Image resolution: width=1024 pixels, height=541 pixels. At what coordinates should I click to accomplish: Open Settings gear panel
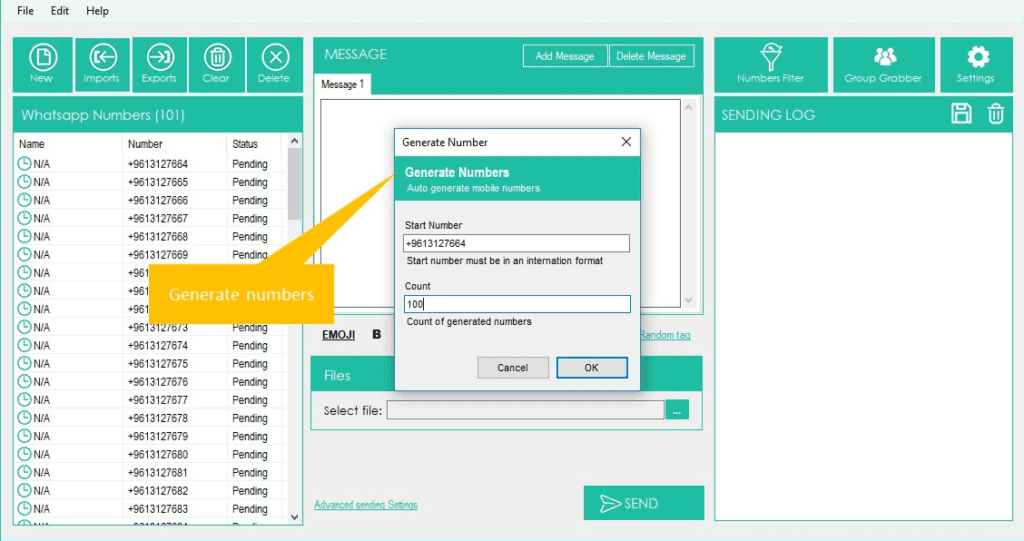tap(975, 64)
